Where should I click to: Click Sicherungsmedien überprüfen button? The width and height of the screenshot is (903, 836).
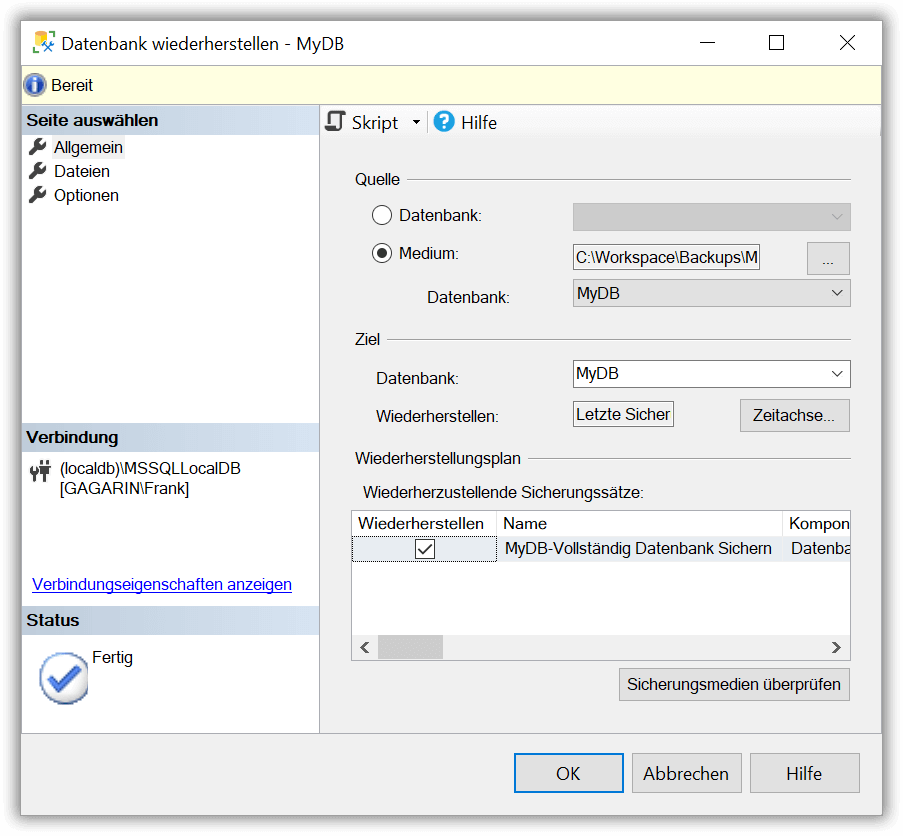tap(734, 684)
